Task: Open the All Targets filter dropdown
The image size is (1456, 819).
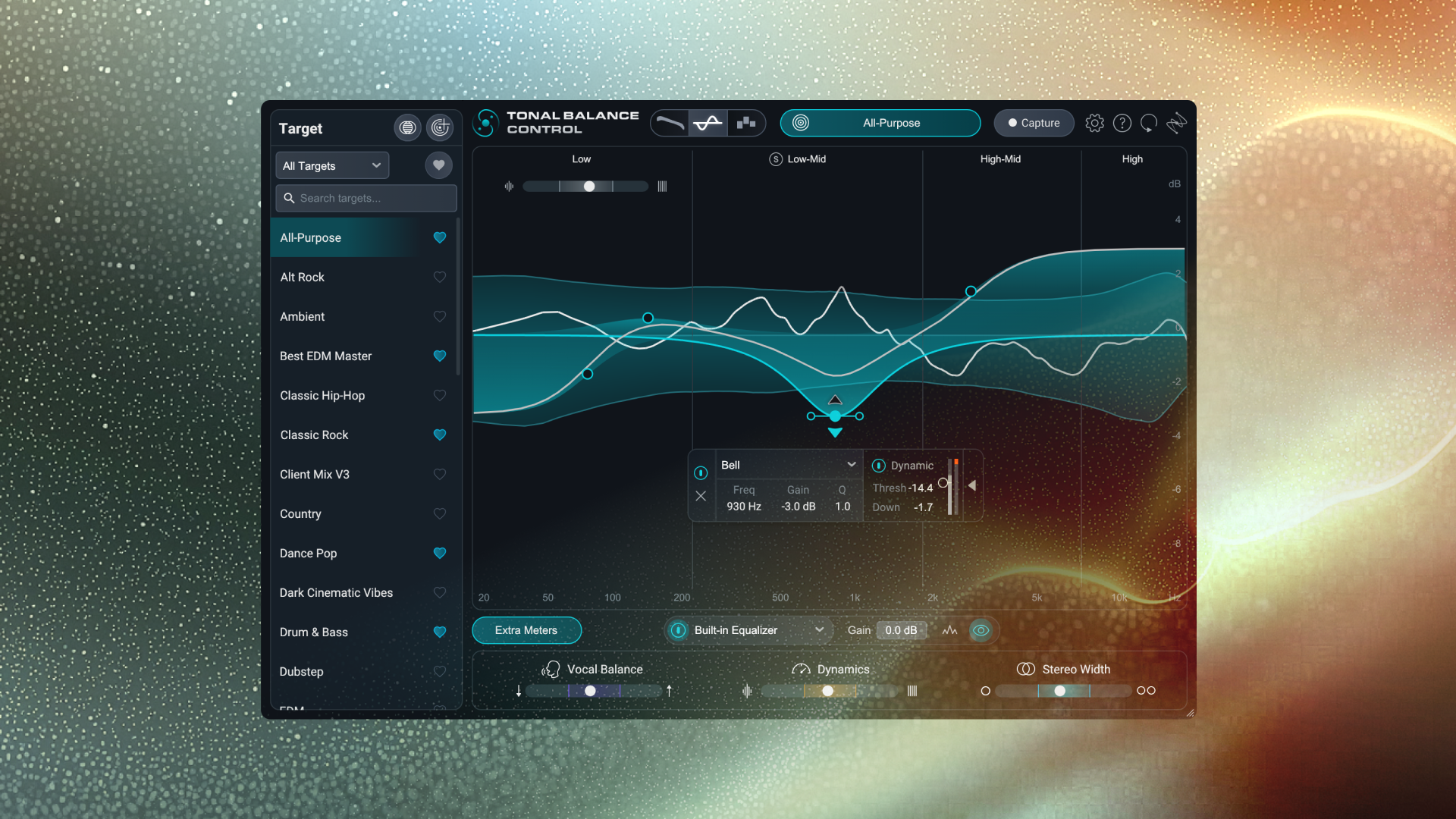Action: coord(332,165)
